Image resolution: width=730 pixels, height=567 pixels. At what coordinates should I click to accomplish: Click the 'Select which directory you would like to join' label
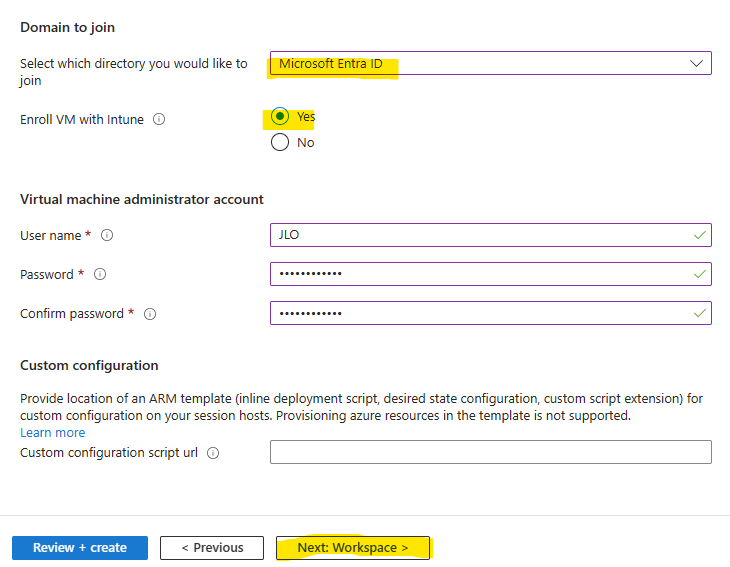click(134, 72)
